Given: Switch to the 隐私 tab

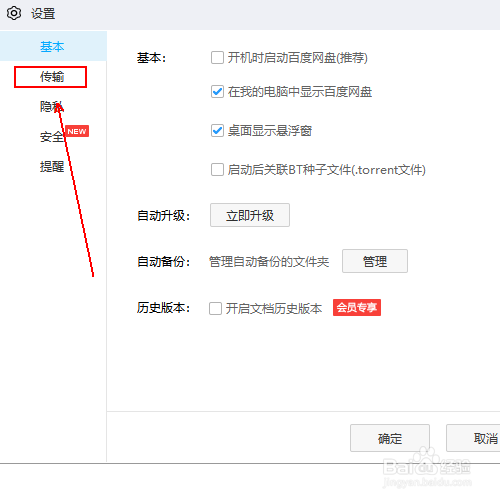Looking at the screenshot, I should [52, 107].
